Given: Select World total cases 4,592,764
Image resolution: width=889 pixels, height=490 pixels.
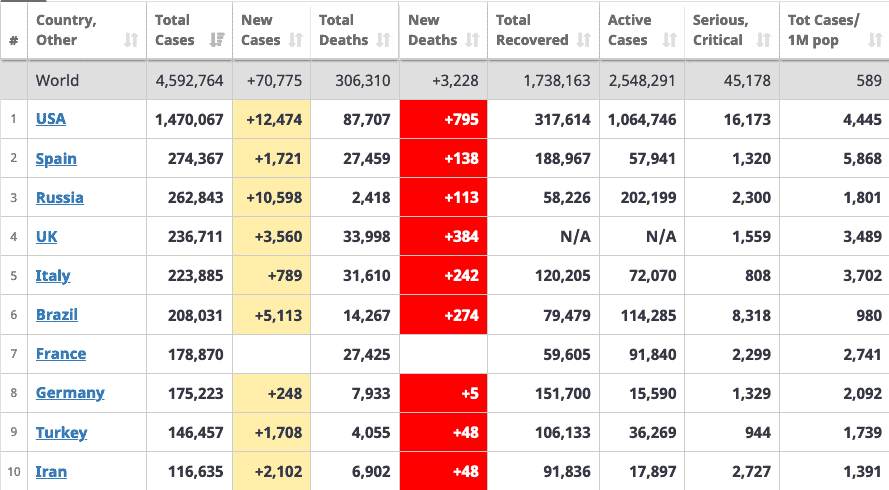Looking at the screenshot, I should click(x=189, y=81).
